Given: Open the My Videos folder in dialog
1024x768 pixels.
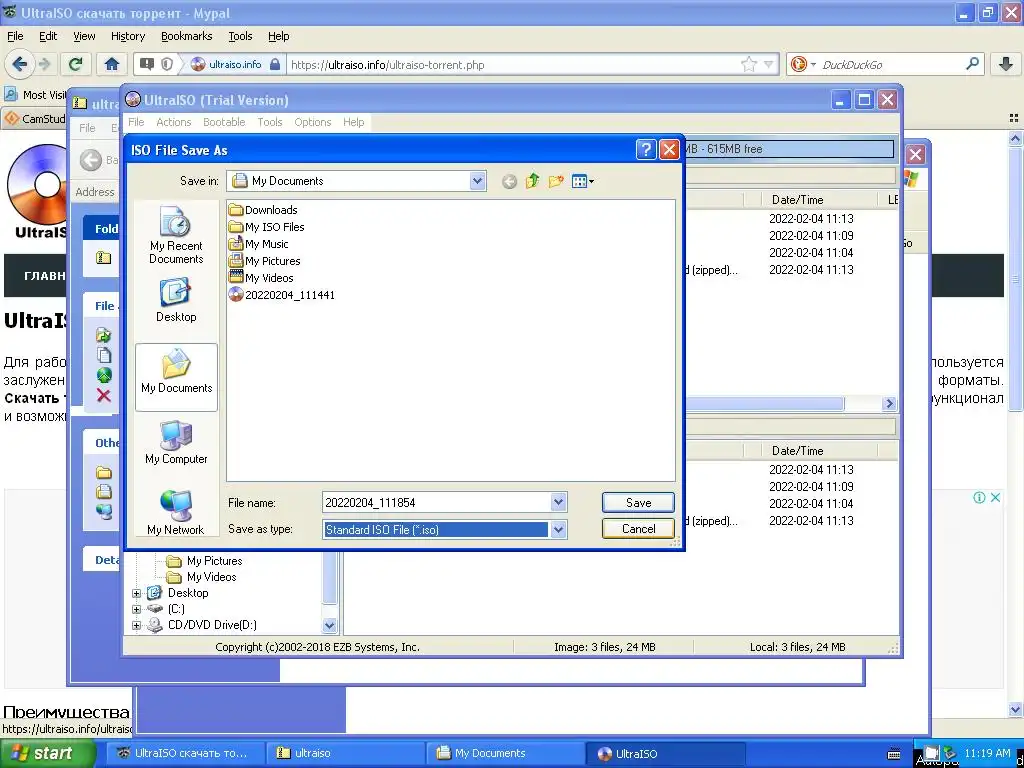Looking at the screenshot, I should pos(261,278).
